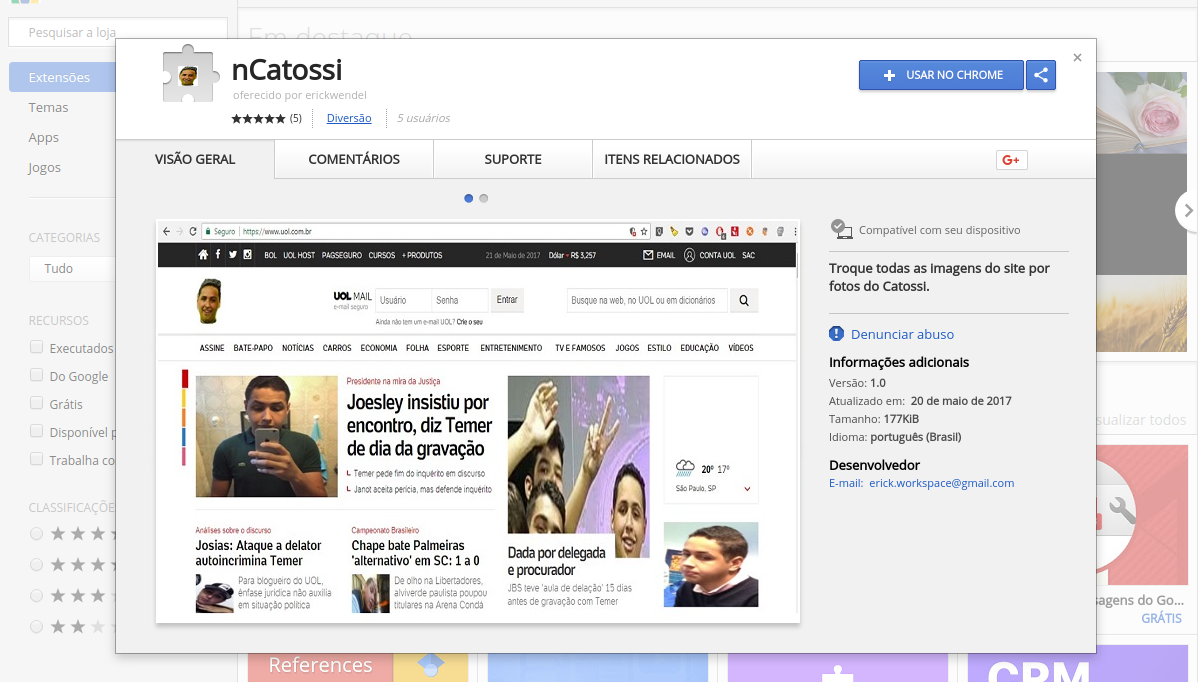Click the five-star rating of nCatossi

(x=258, y=118)
